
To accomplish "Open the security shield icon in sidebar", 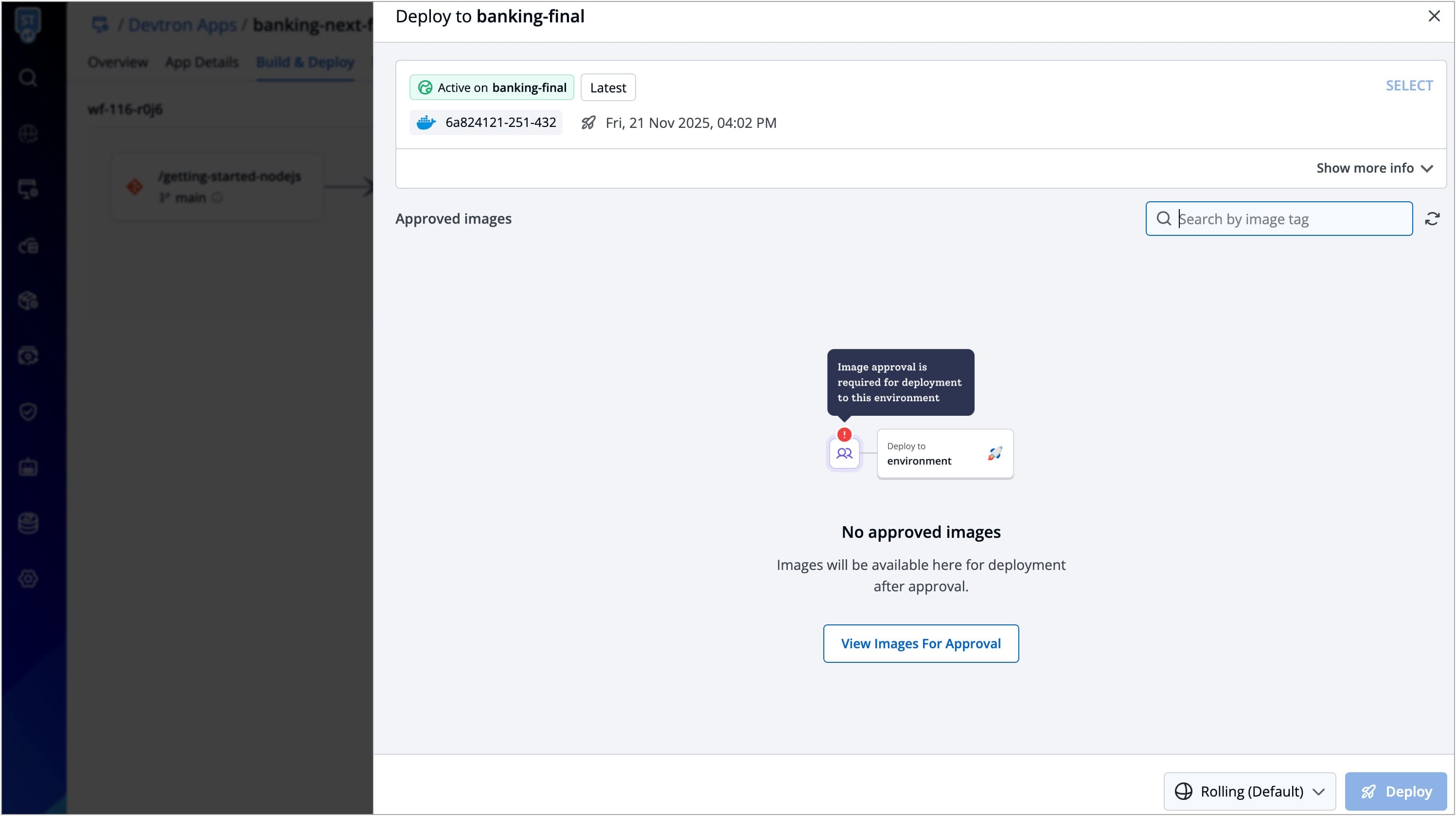I will (28, 411).
